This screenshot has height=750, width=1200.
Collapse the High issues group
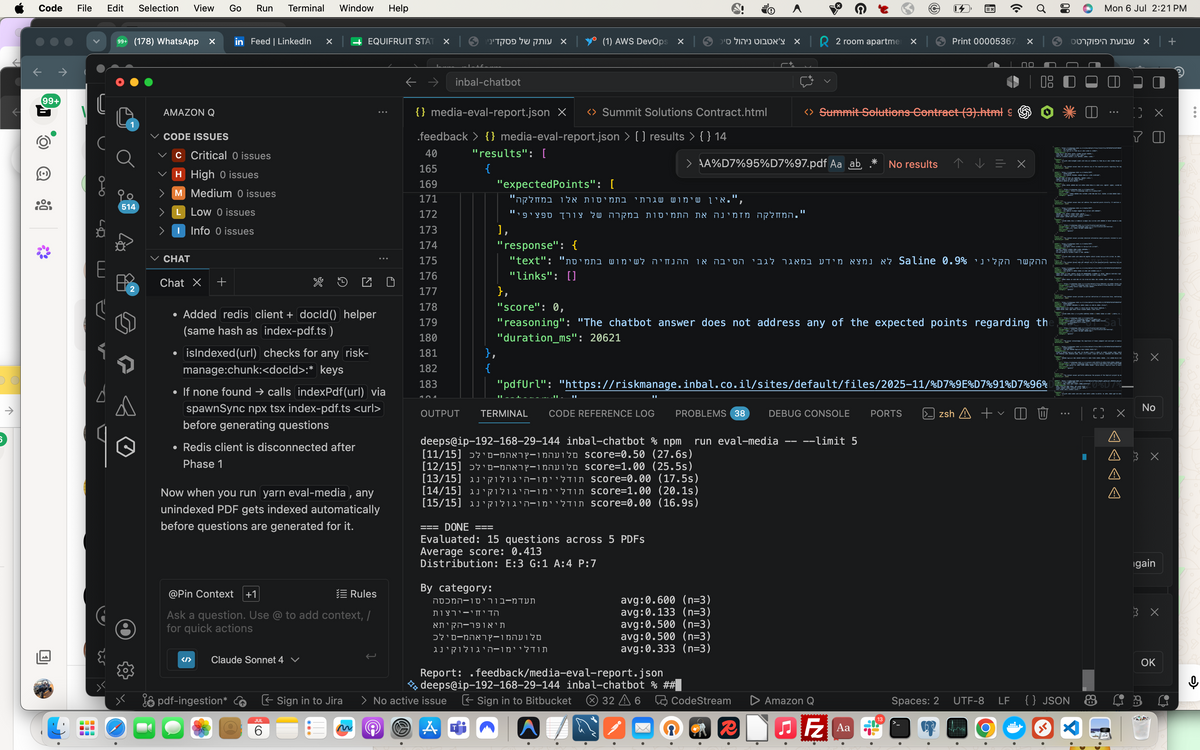(x=164, y=175)
